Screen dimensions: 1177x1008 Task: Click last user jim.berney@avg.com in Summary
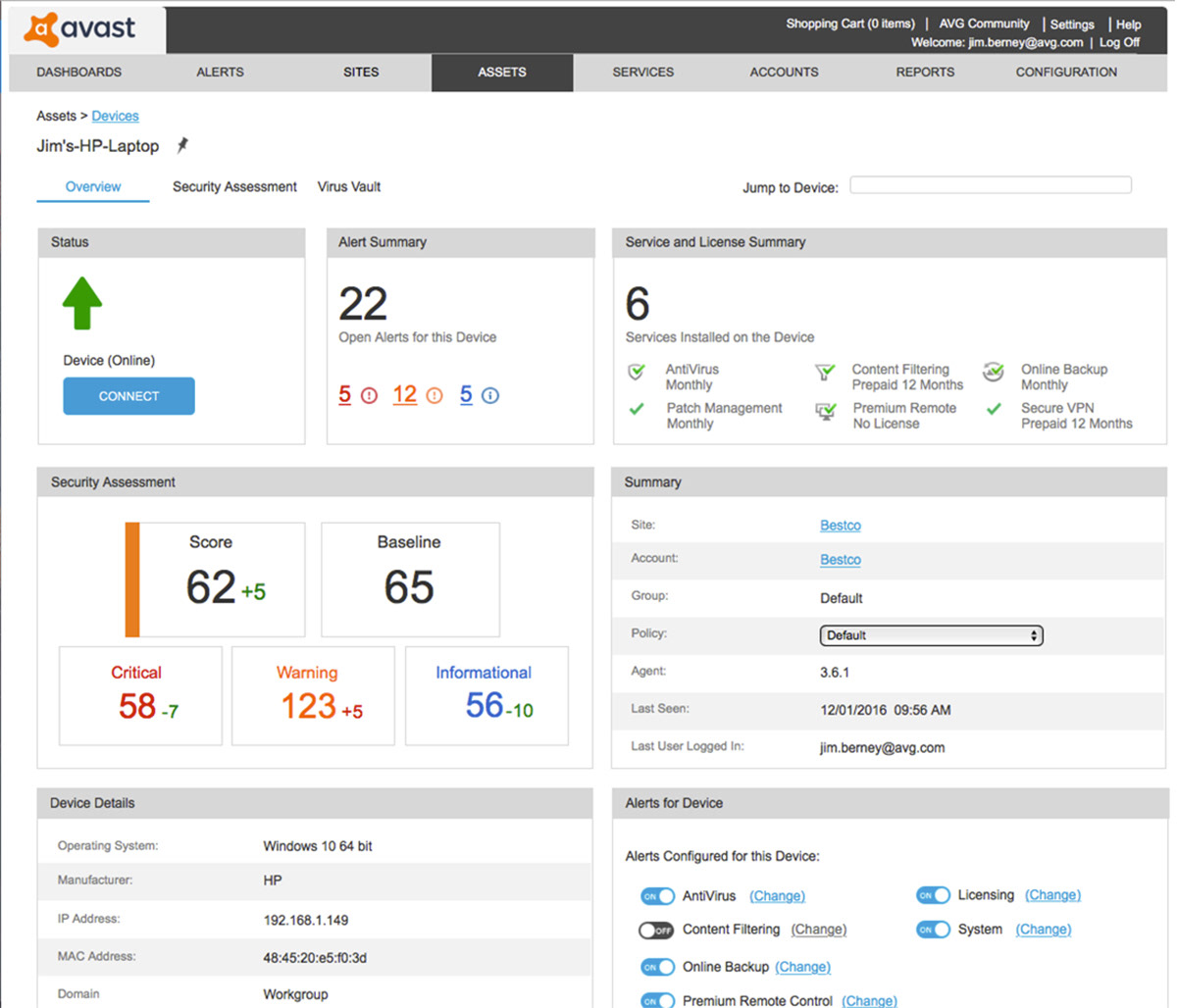(883, 748)
